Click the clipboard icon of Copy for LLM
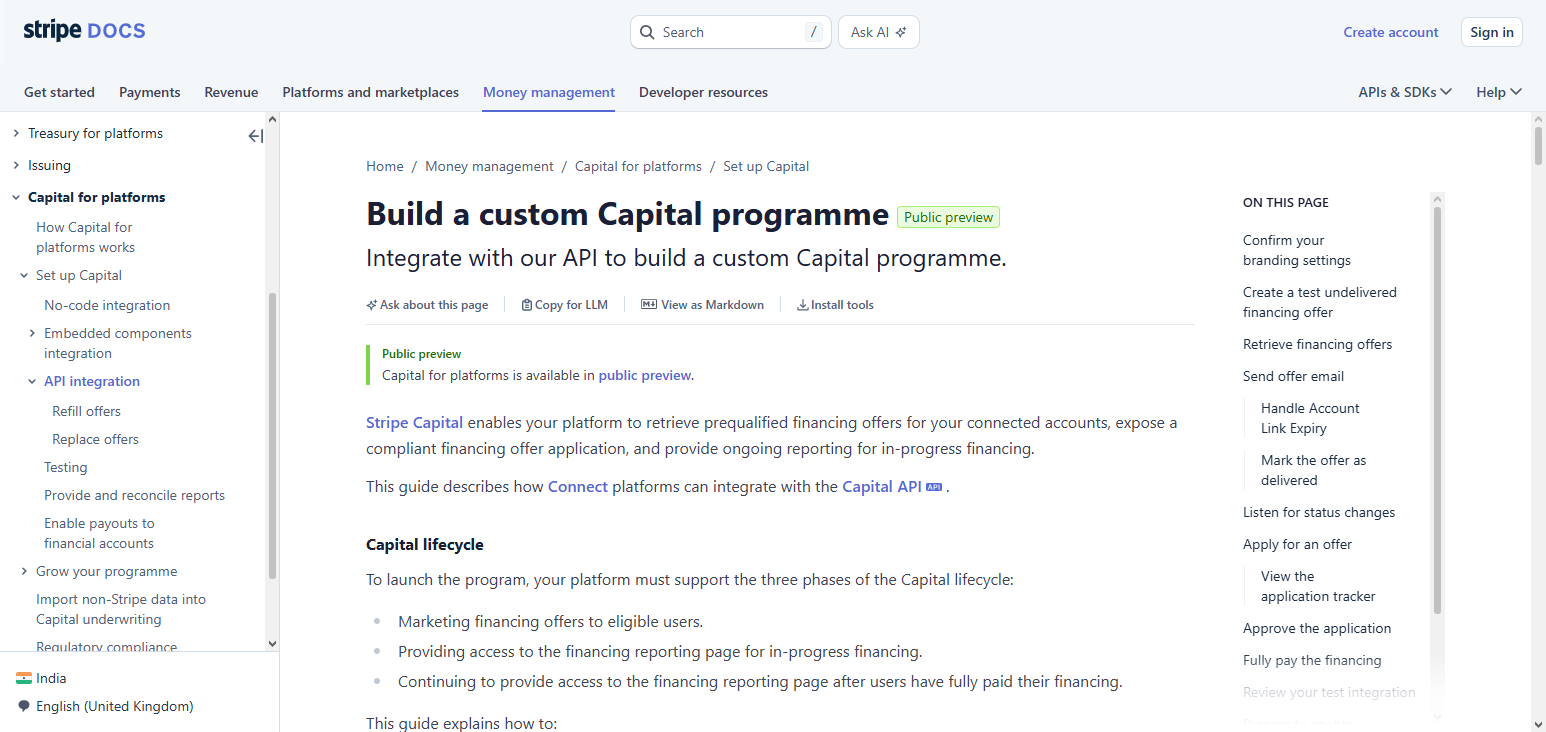The height and width of the screenshot is (732, 1546). [x=527, y=305]
